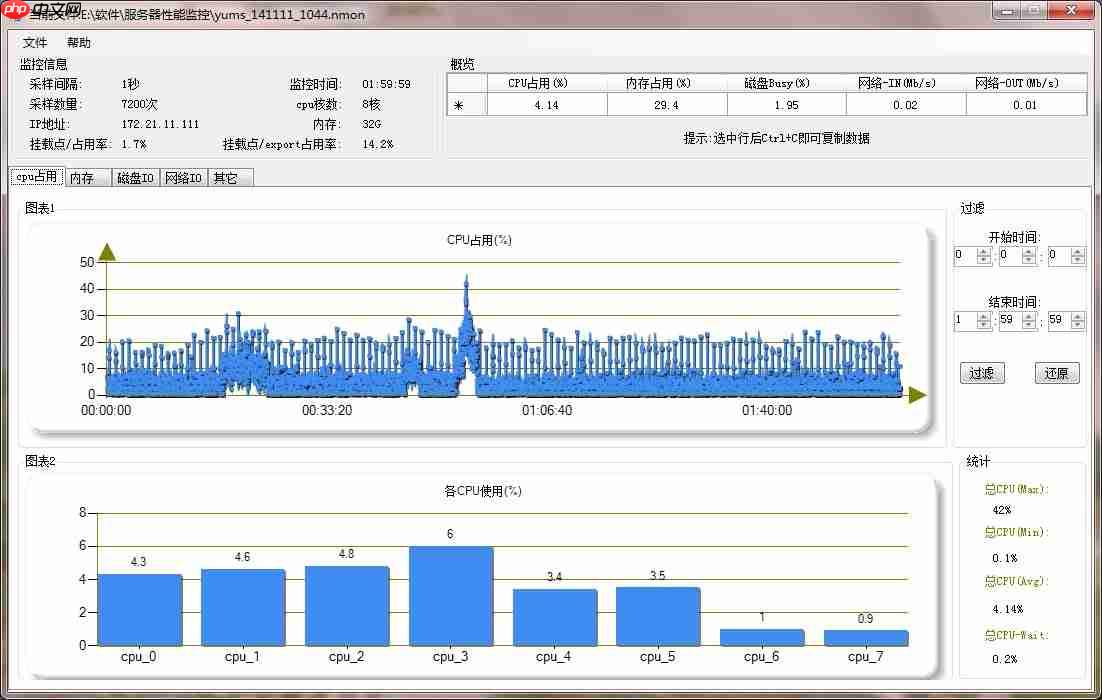
Task: Open the 帮助 (Help) menu
Action: pos(78,42)
